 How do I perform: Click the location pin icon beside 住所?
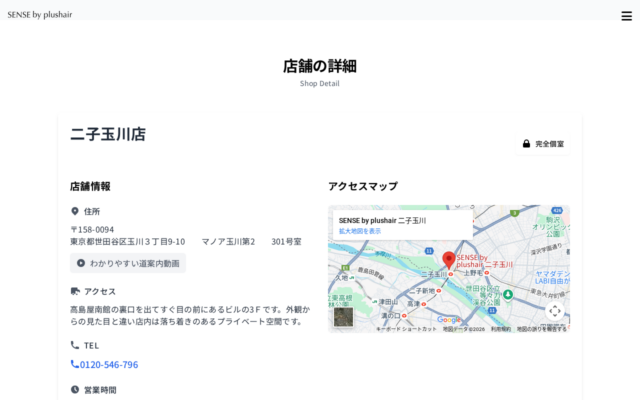click(75, 211)
